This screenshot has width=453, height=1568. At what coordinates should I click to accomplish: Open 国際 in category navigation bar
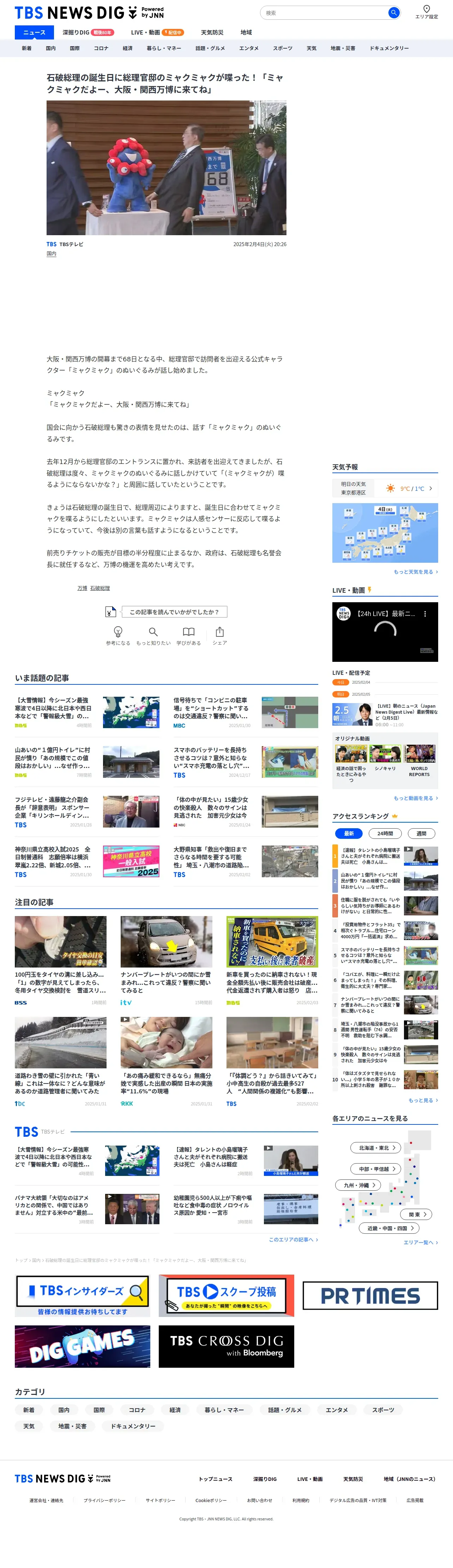click(74, 48)
